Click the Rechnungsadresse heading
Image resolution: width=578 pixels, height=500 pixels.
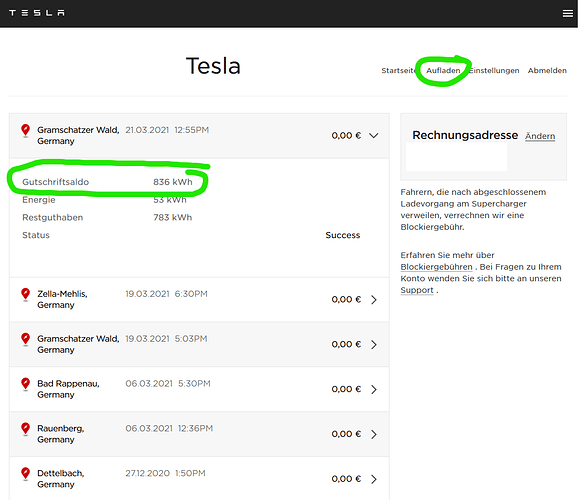tap(465, 135)
